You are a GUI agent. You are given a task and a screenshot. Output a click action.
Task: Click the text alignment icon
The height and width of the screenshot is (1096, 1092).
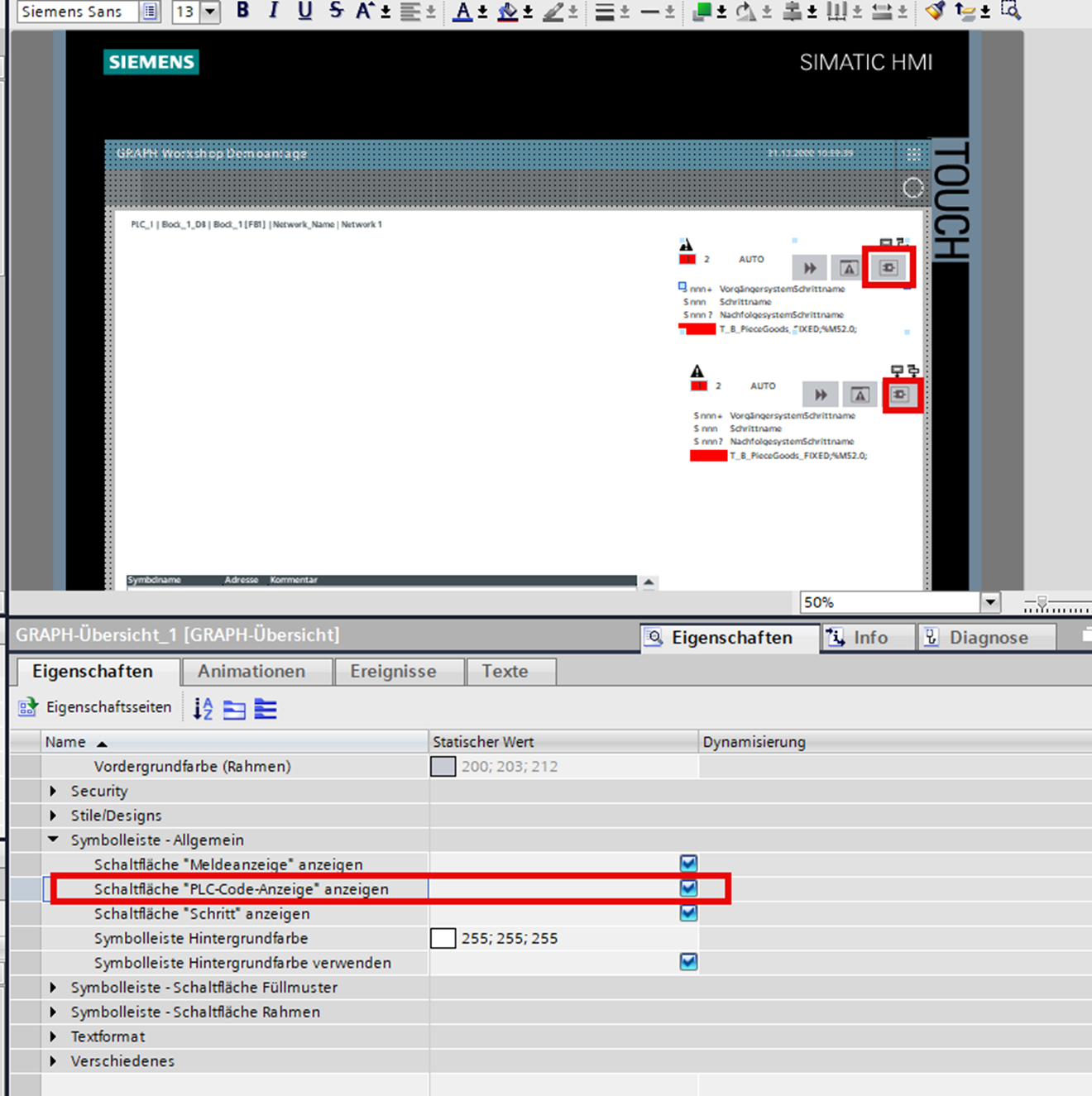pyautogui.click(x=410, y=11)
